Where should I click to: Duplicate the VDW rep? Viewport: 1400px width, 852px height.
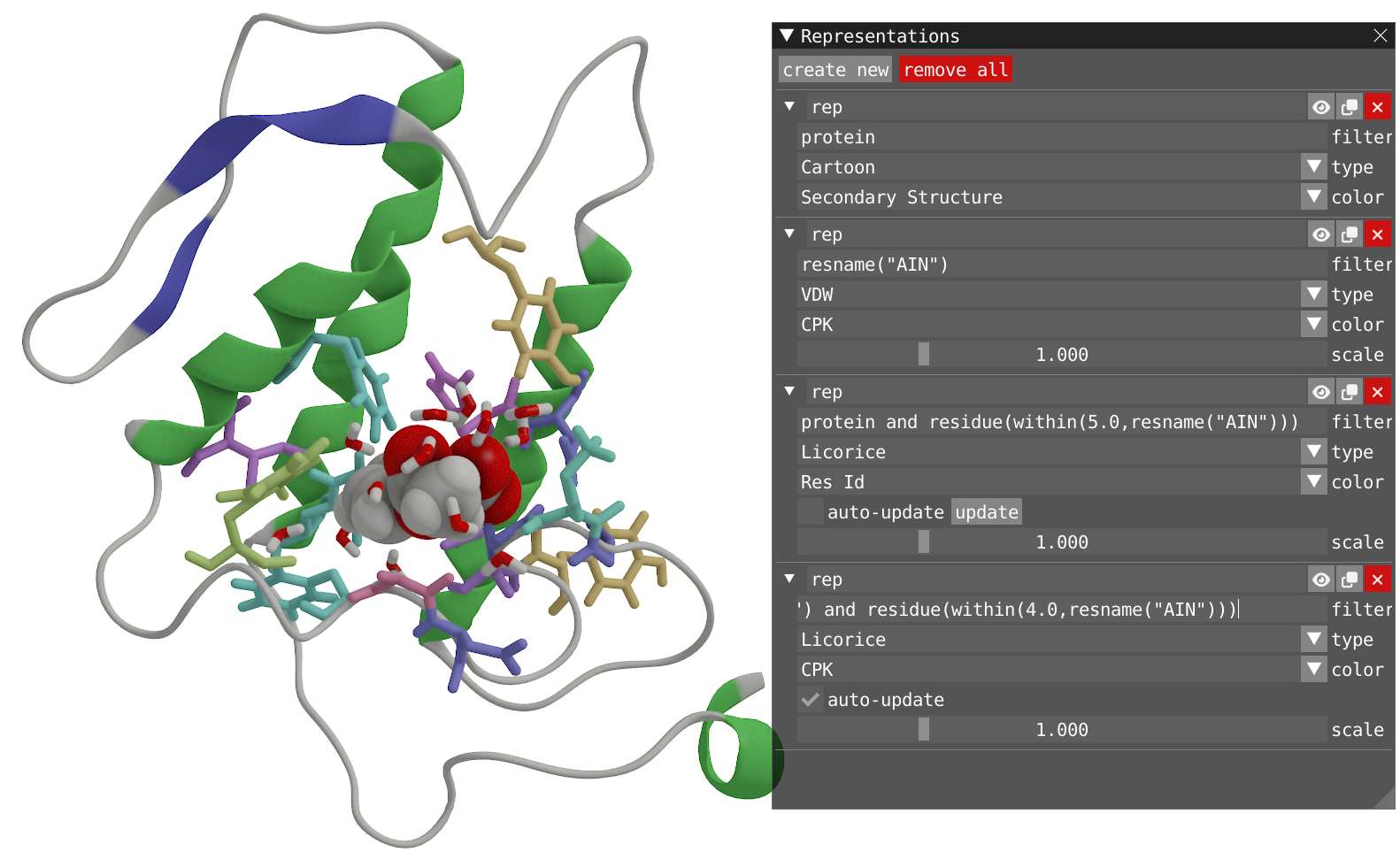[x=1350, y=234]
